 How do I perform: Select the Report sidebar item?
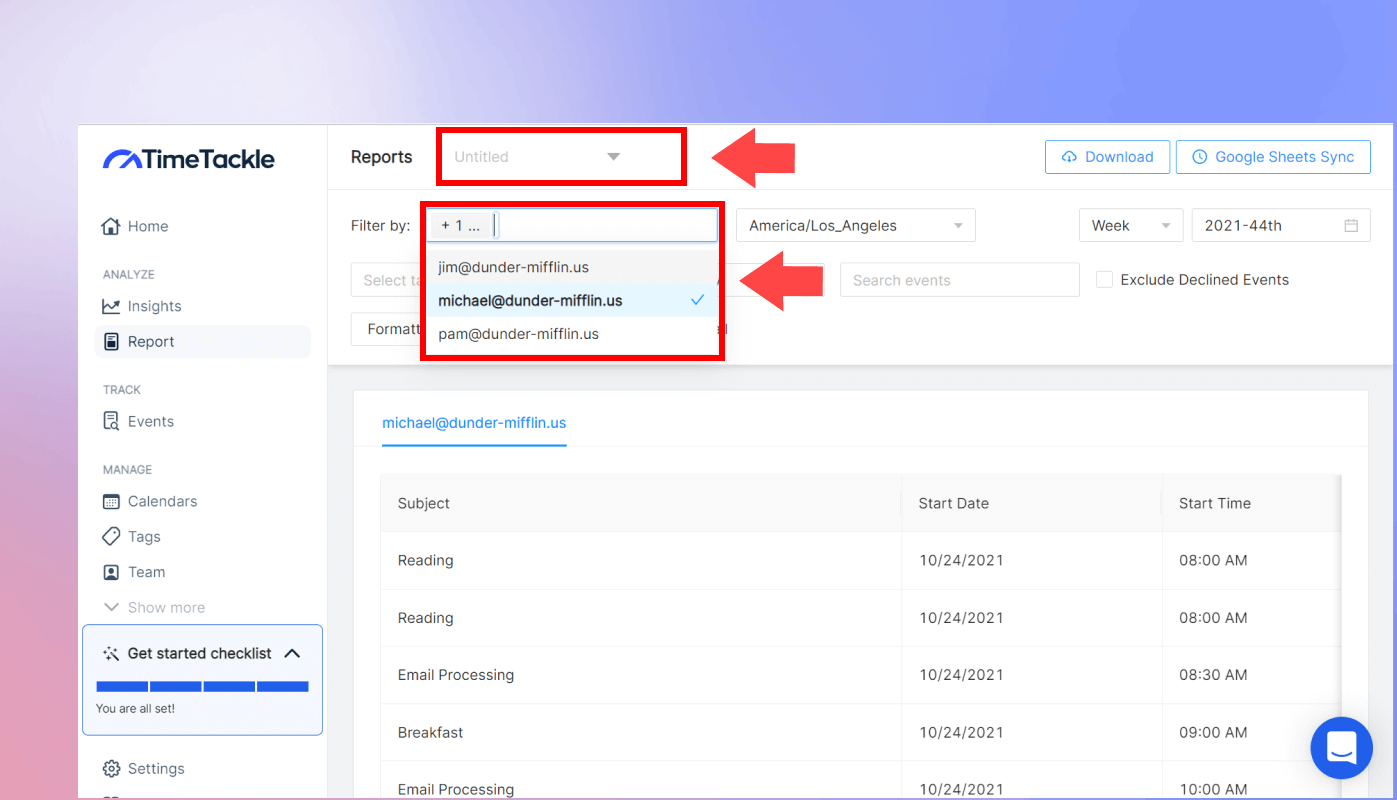coord(203,341)
